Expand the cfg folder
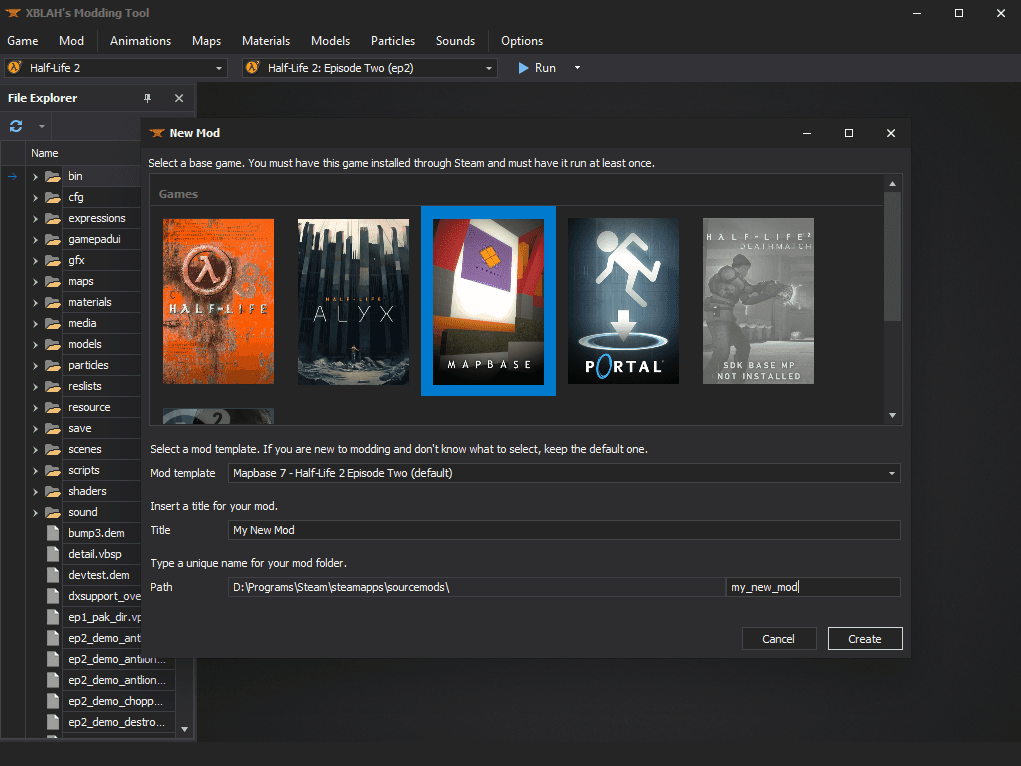Viewport: 1021px width, 766px height. pyautogui.click(x=35, y=197)
